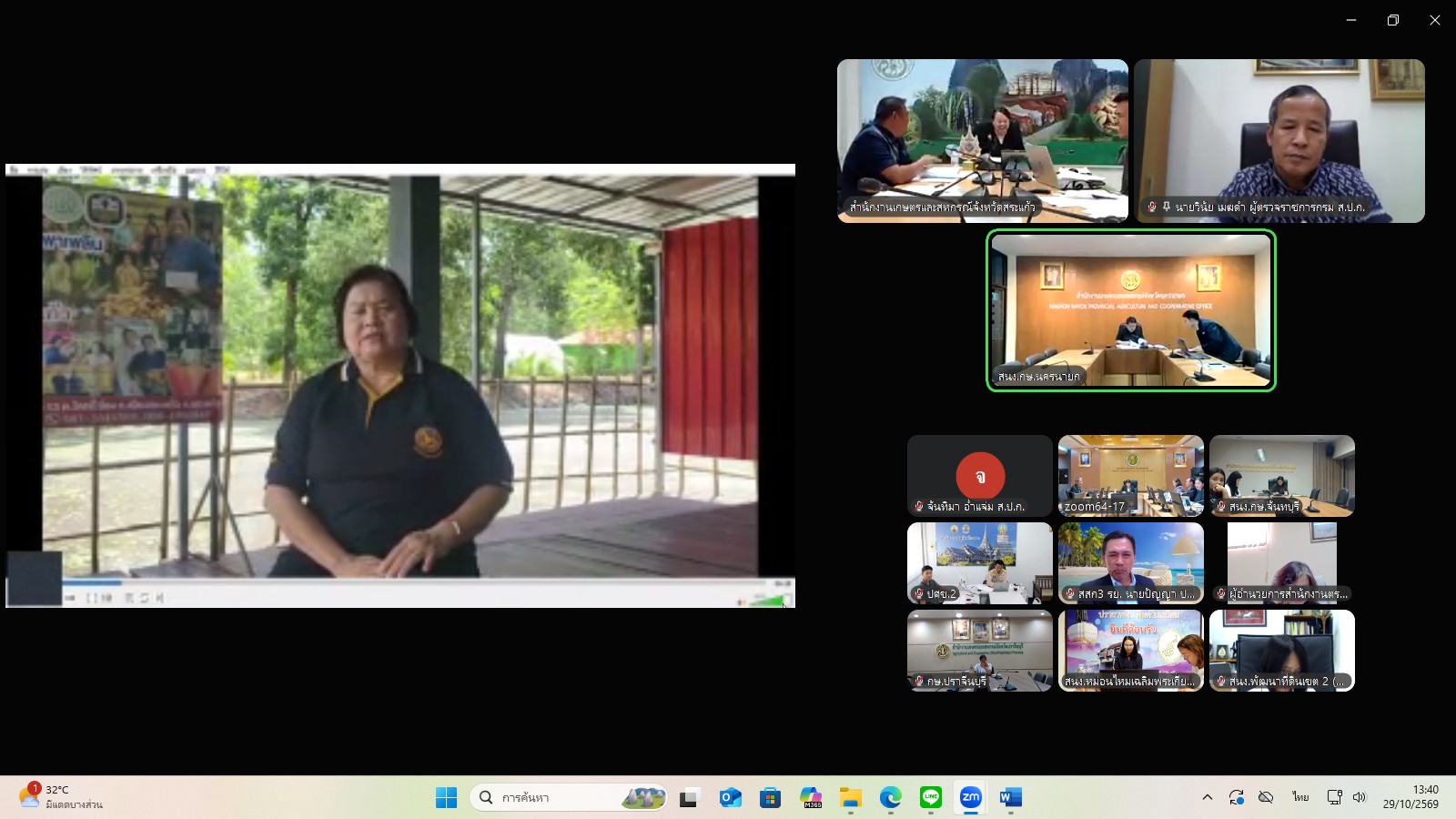This screenshot has width=1456, height=819.
Task: Launch the LINE app from the taskbar
Action: tap(930, 797)
